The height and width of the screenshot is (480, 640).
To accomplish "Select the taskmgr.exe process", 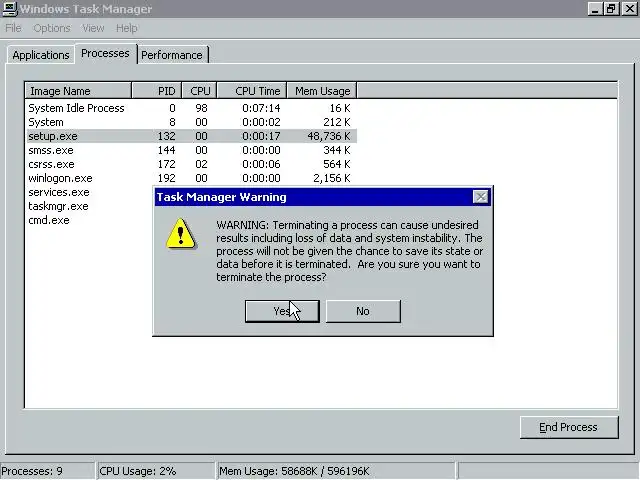I will click(x=58, y=206).
